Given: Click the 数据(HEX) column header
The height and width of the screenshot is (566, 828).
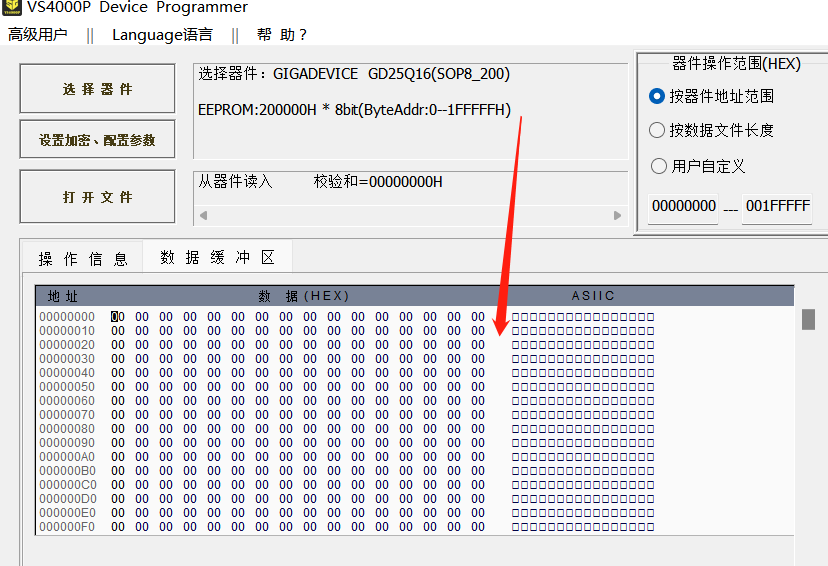Looking at the screenshot, I should click(304, 296).
